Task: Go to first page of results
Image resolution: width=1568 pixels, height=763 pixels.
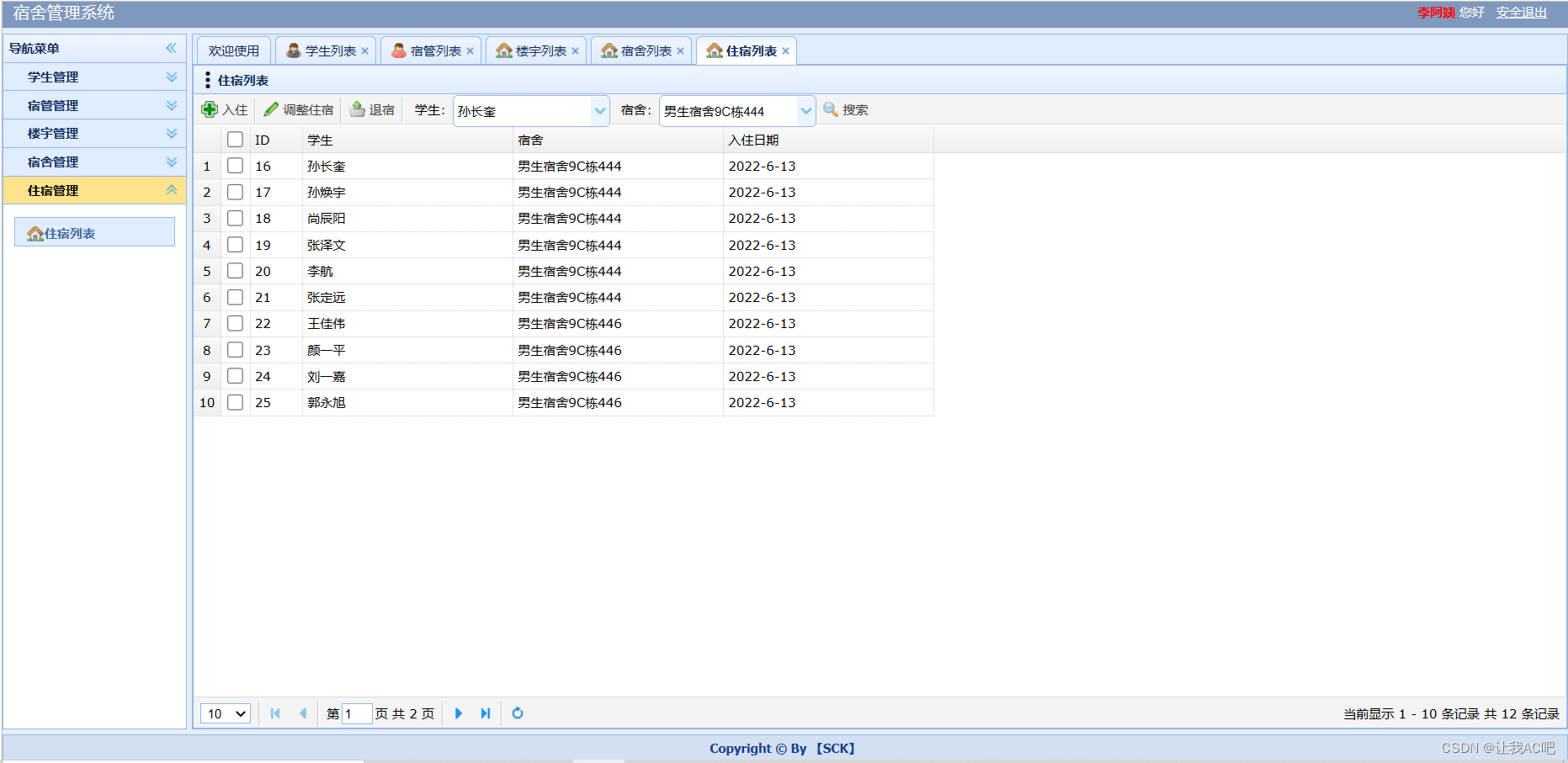Action: pos(275,713)
